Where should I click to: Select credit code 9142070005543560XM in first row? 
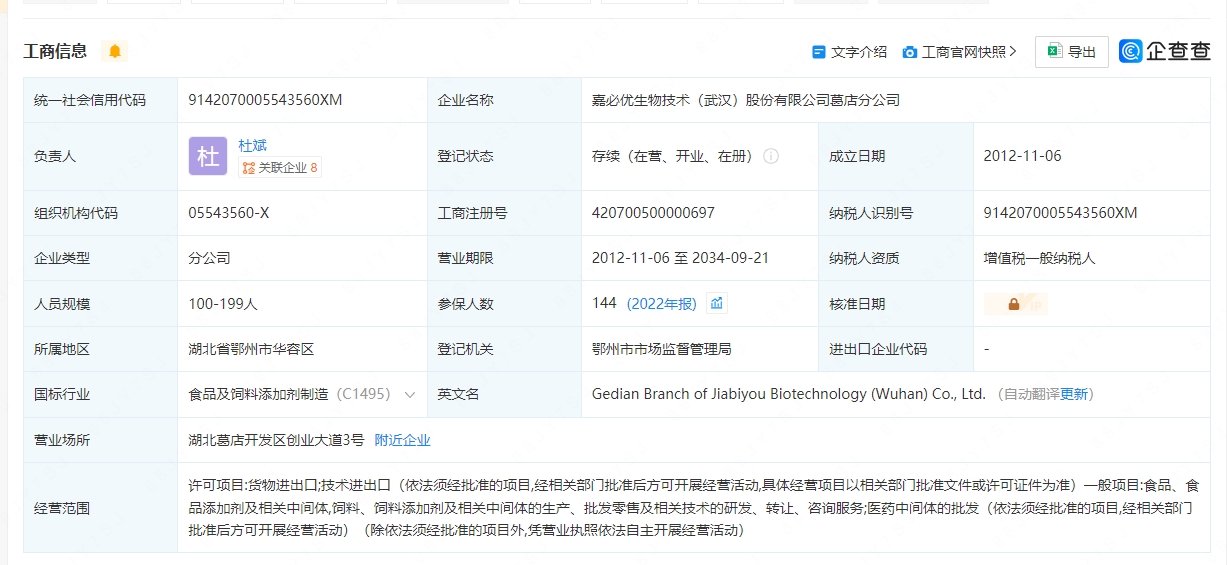point(265,100)
